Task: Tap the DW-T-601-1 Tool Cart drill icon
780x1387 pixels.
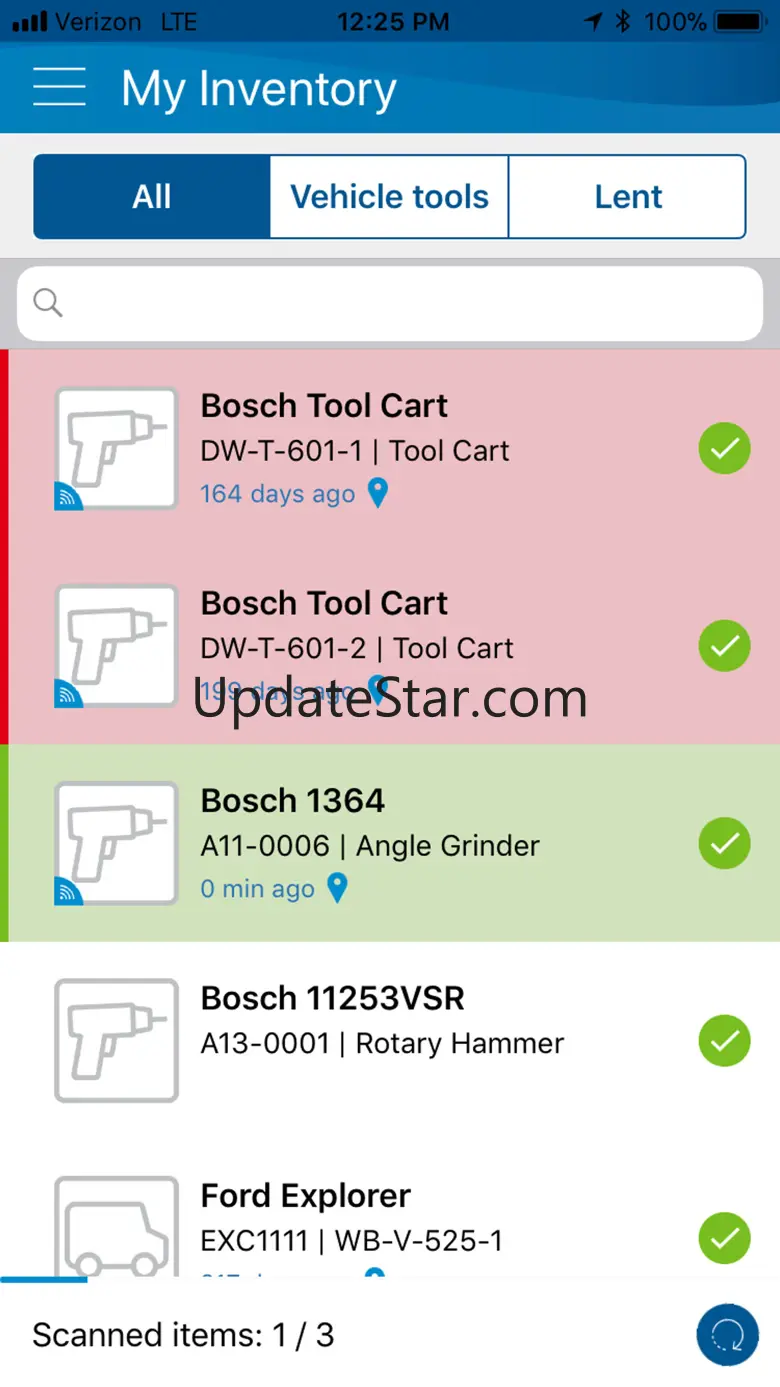Action: tap(116, 449)
